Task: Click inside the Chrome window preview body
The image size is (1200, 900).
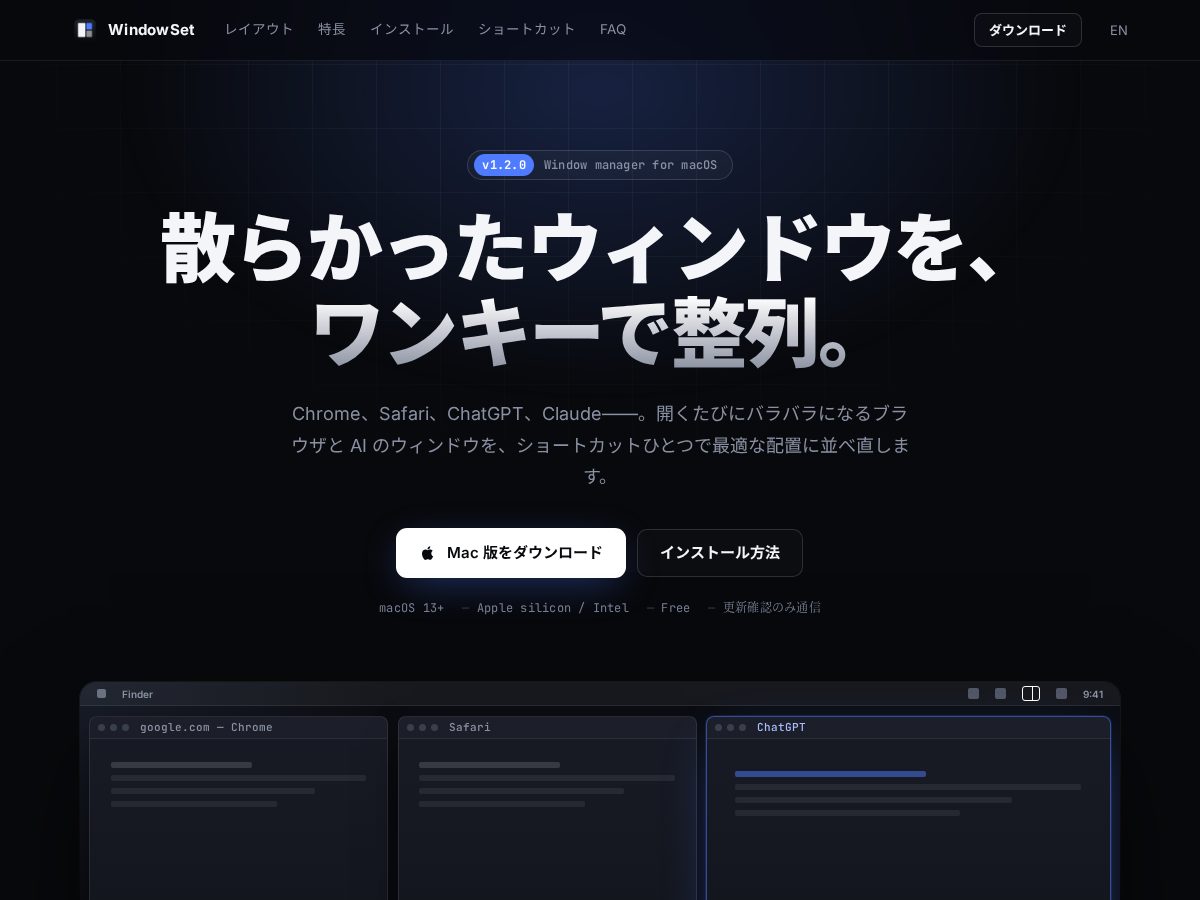Action: (x=238, y=820)
